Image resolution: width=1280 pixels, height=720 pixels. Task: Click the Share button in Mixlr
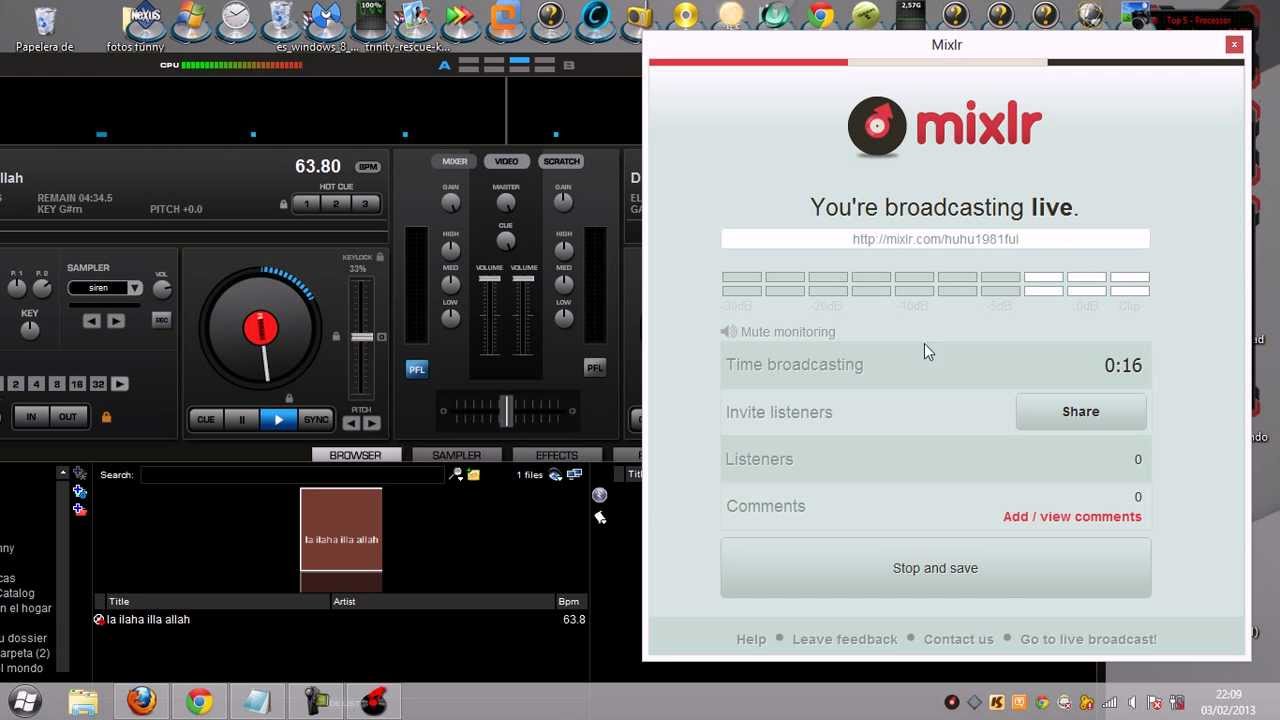[1081, 412]
